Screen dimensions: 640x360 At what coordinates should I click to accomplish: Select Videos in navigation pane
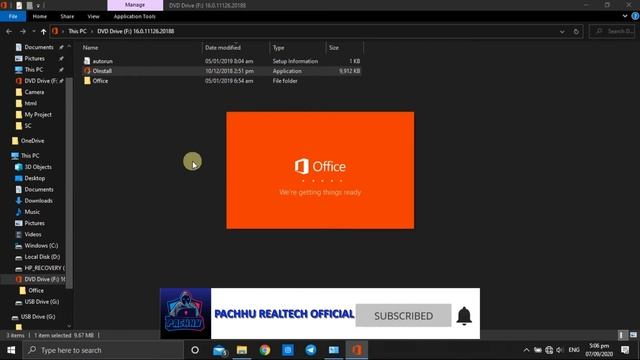click(x=33, y=234)
